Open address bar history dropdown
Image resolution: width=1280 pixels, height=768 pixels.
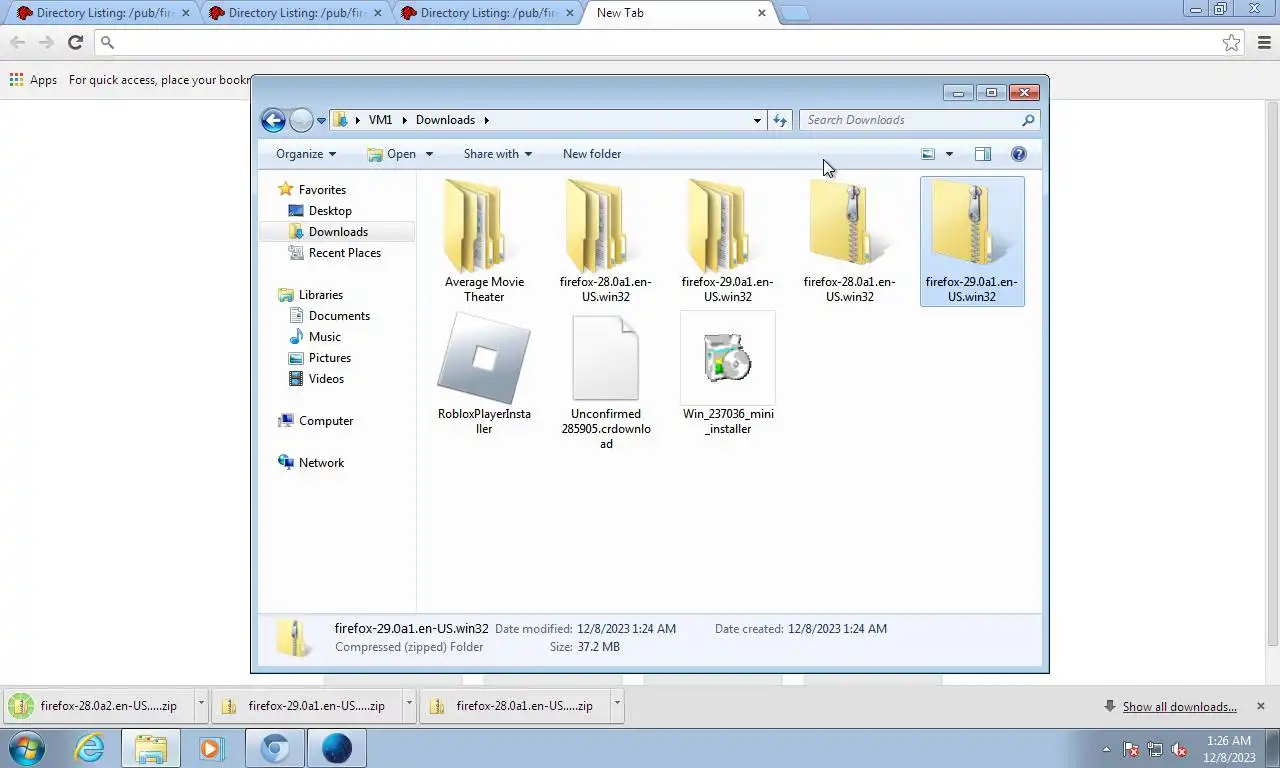(757, 120)
